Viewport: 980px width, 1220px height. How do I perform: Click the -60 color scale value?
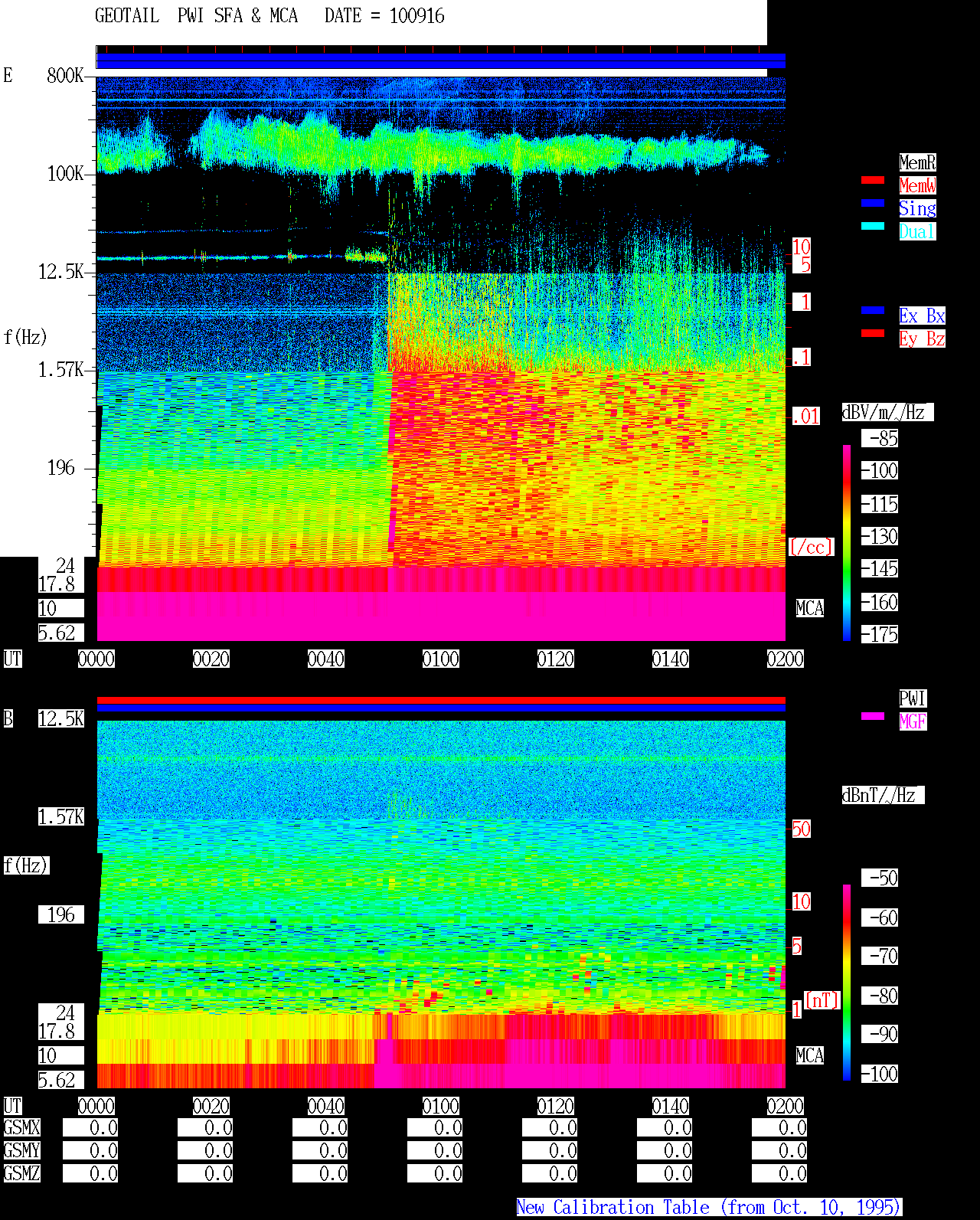pos(880,917)
